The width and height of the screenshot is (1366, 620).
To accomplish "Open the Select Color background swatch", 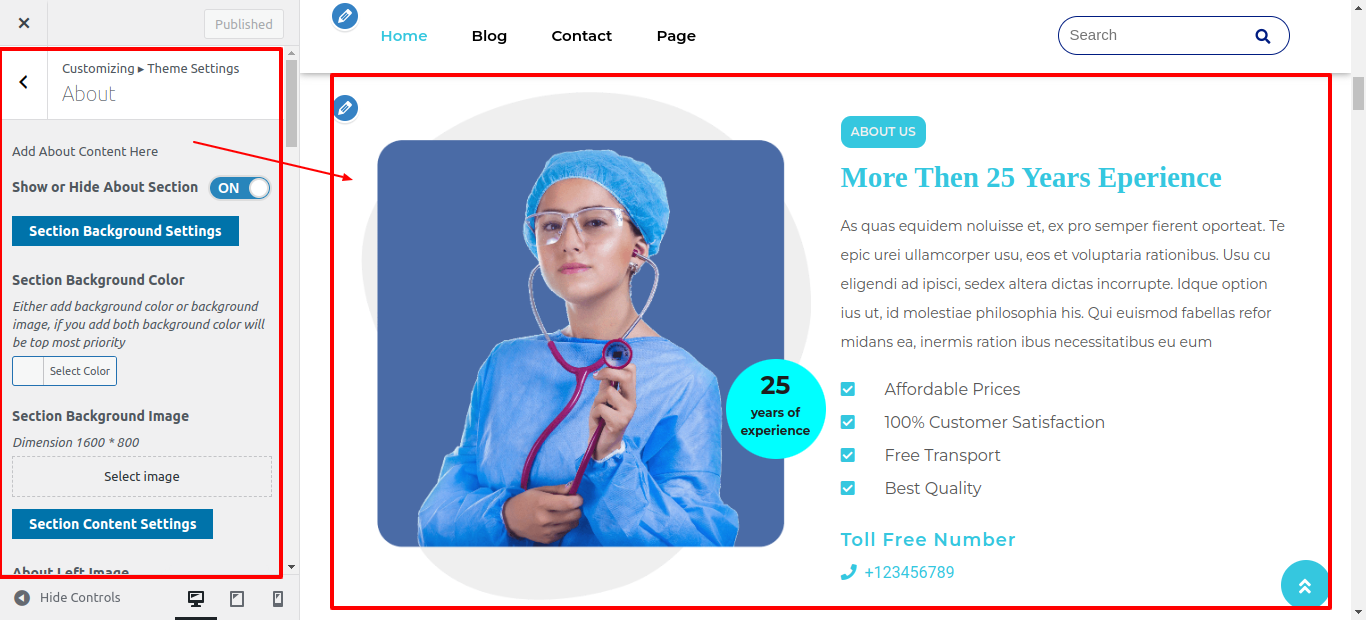I will click(x=64, y=371).
